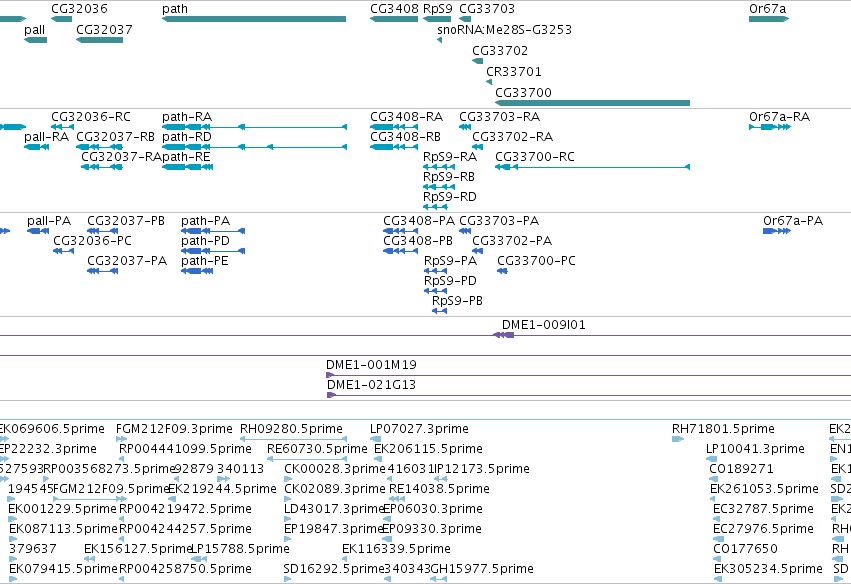This screenshot has height=584, width=851.
Task: Click the CR33701 label
Action: tap(513, 72)
